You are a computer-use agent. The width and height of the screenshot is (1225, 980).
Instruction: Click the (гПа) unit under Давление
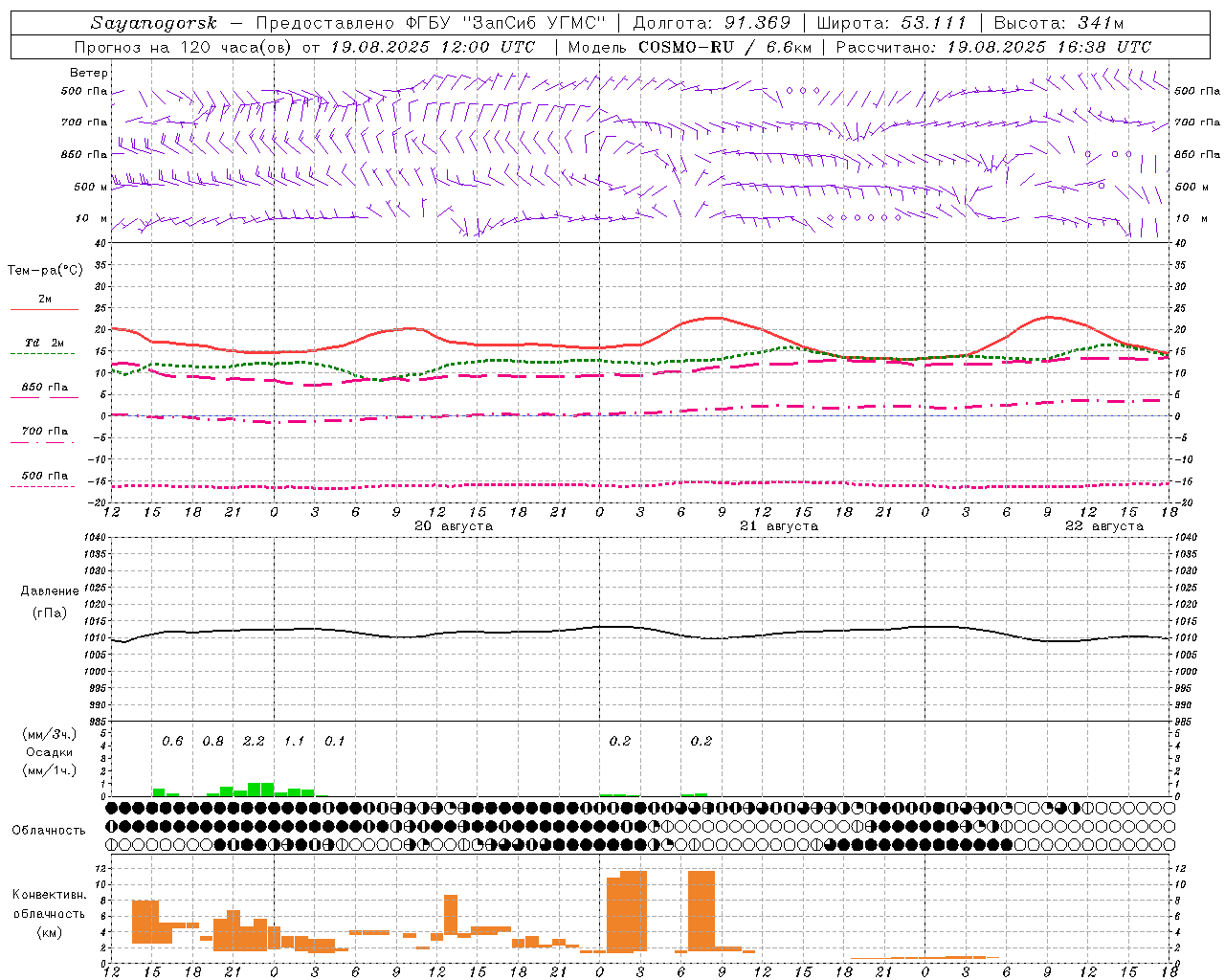(x=50, y=613)
